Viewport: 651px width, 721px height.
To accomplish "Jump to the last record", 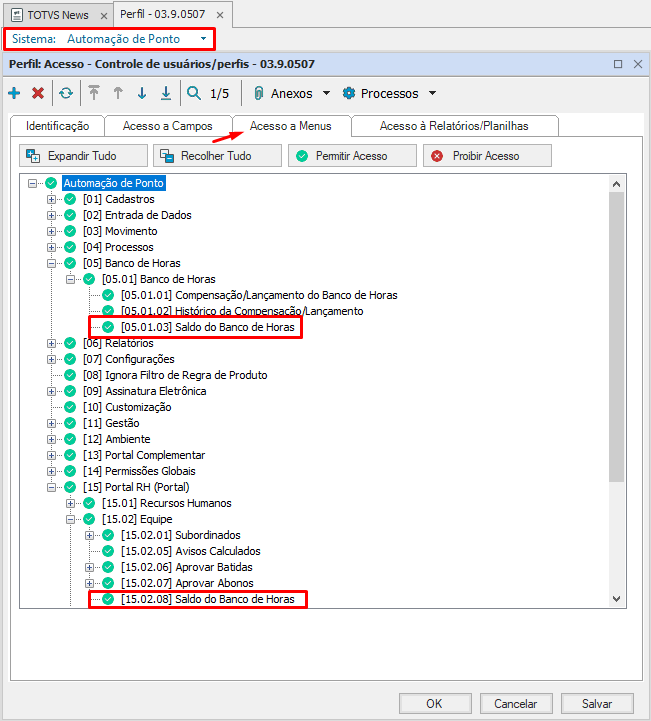I will click(166, 93).
